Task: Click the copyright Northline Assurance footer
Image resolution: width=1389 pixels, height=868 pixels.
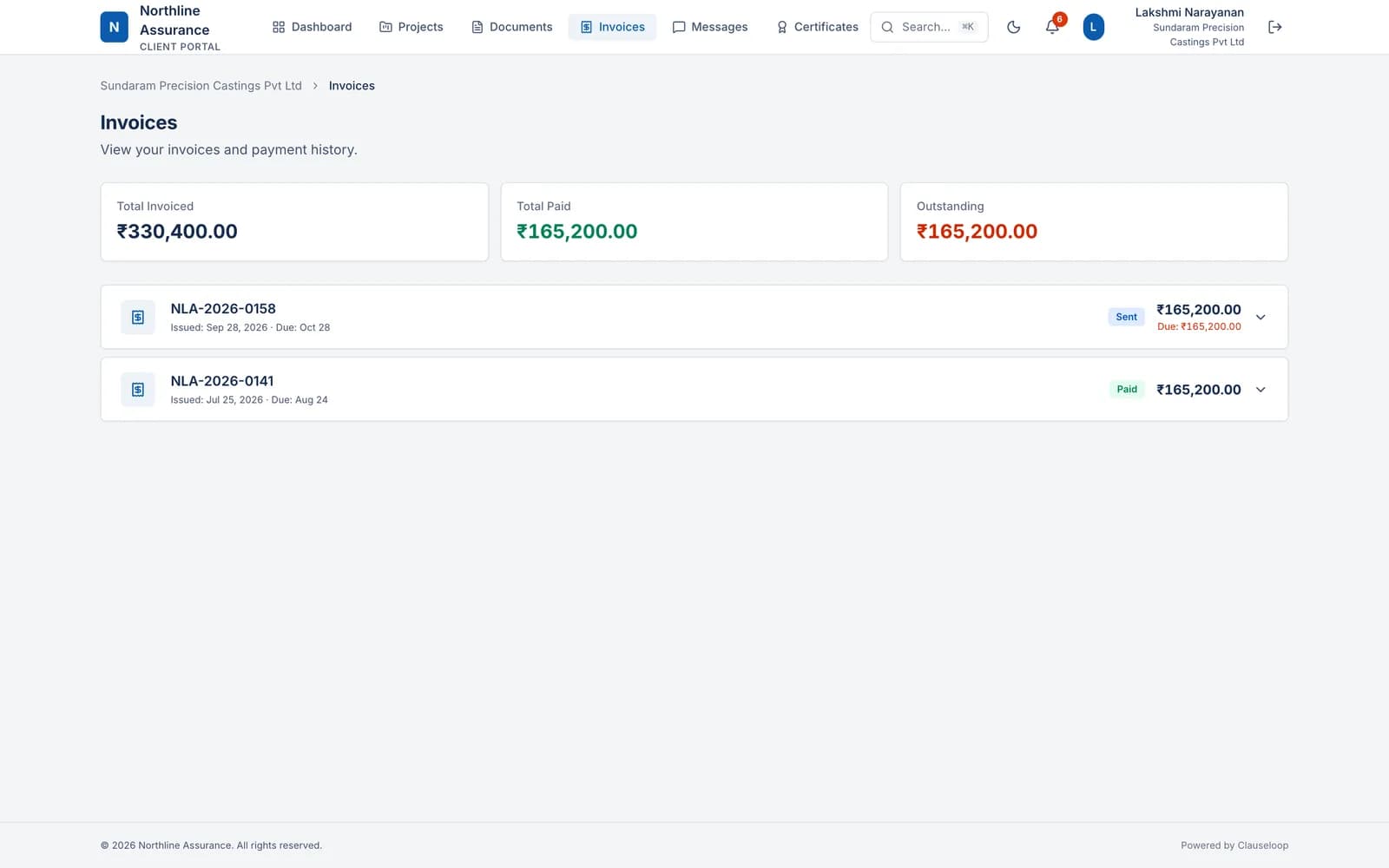Action: click(x=211, y=845)
